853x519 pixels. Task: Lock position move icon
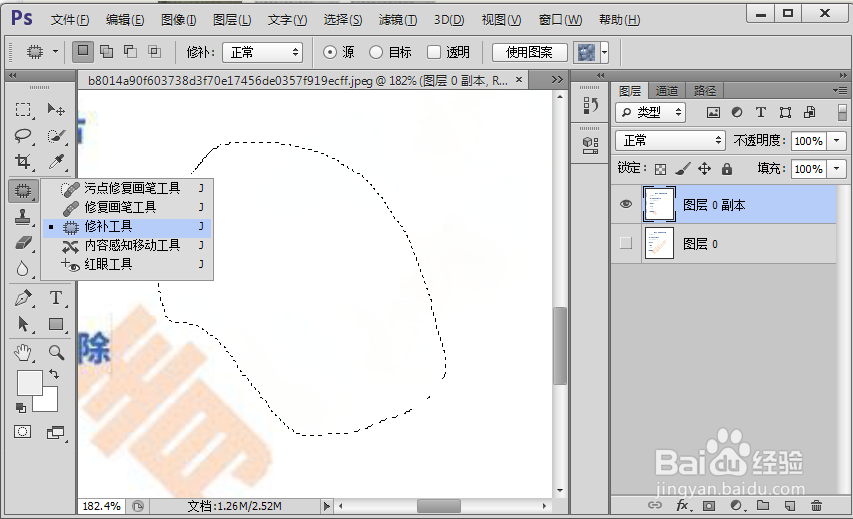click(704, 169)
